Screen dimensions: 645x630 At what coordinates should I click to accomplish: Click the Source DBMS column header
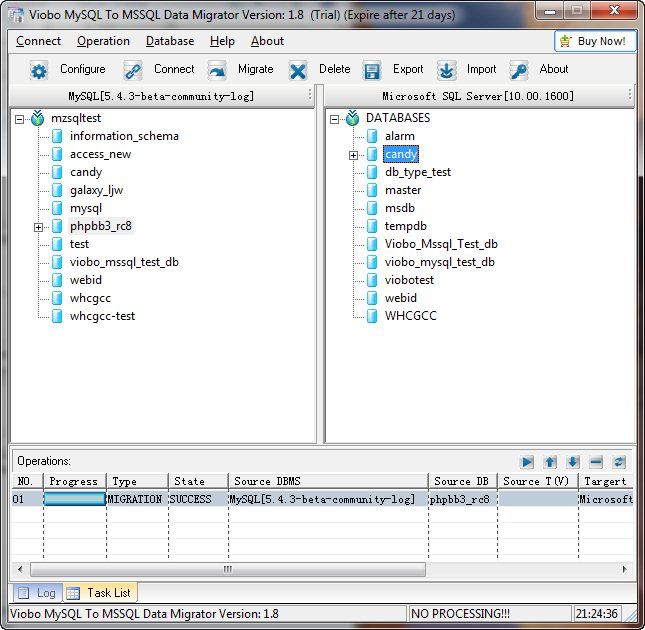(x=328, y=481)
